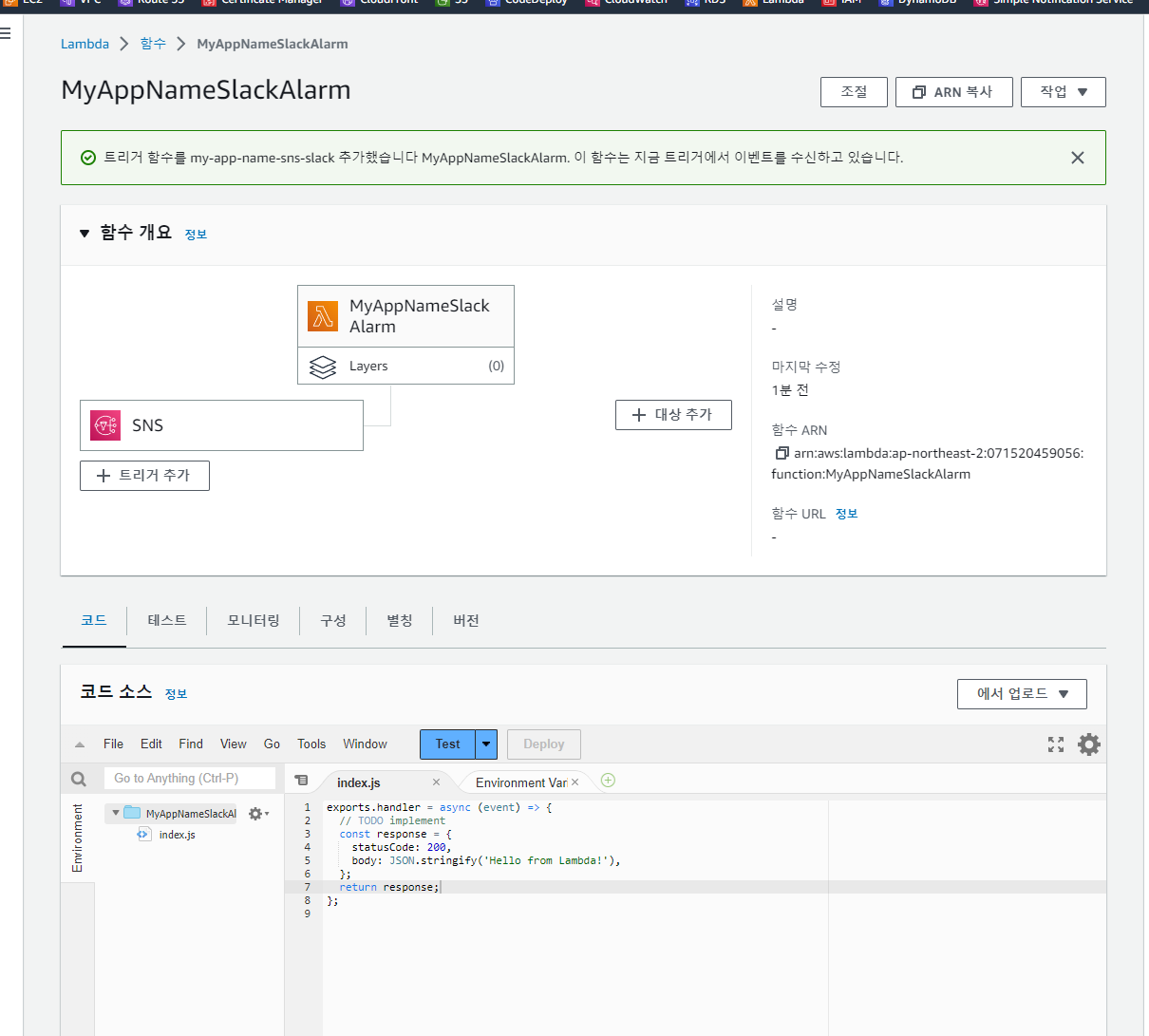Click the '1분 전' last modified value
The height and width of the screenshot is (1036, 1149).
click(790, 390)
